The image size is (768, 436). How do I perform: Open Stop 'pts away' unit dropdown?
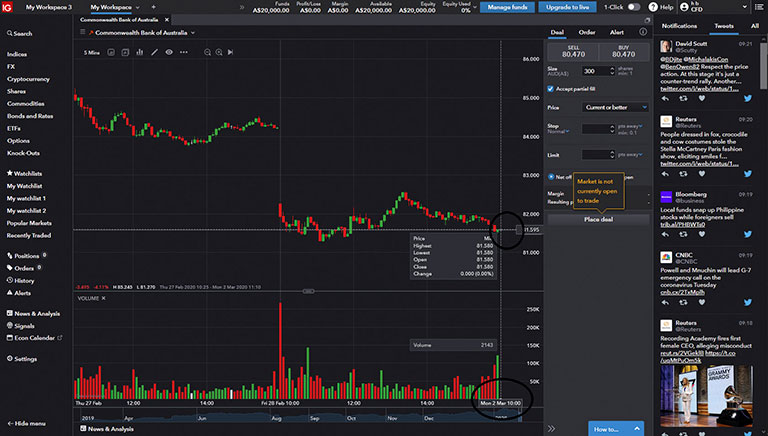click(630, 126)
